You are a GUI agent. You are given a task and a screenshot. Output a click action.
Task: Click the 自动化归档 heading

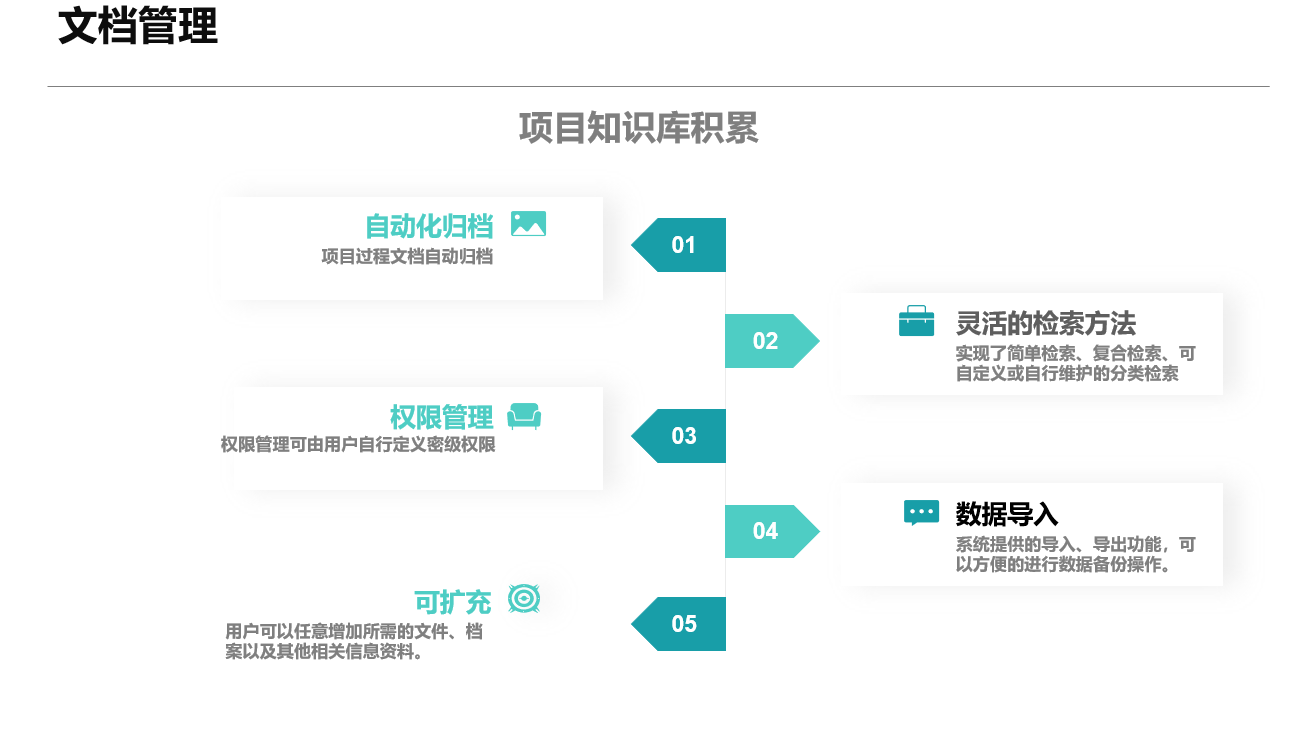click(x=429, y=226)
